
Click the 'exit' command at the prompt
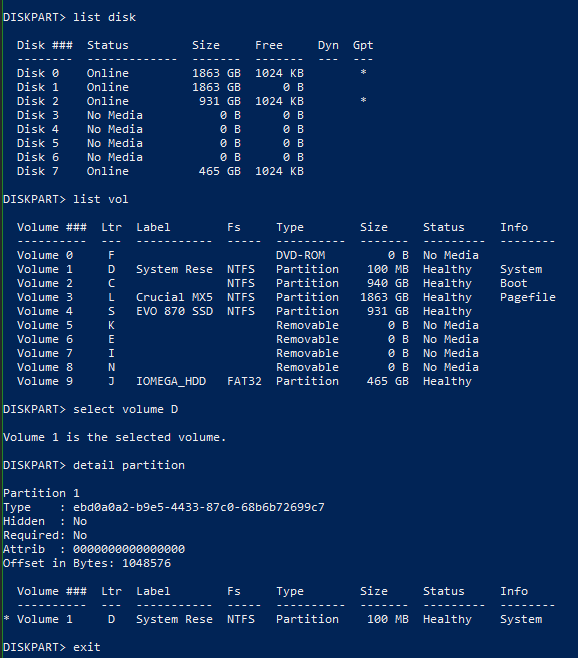(x=87, y=647)
